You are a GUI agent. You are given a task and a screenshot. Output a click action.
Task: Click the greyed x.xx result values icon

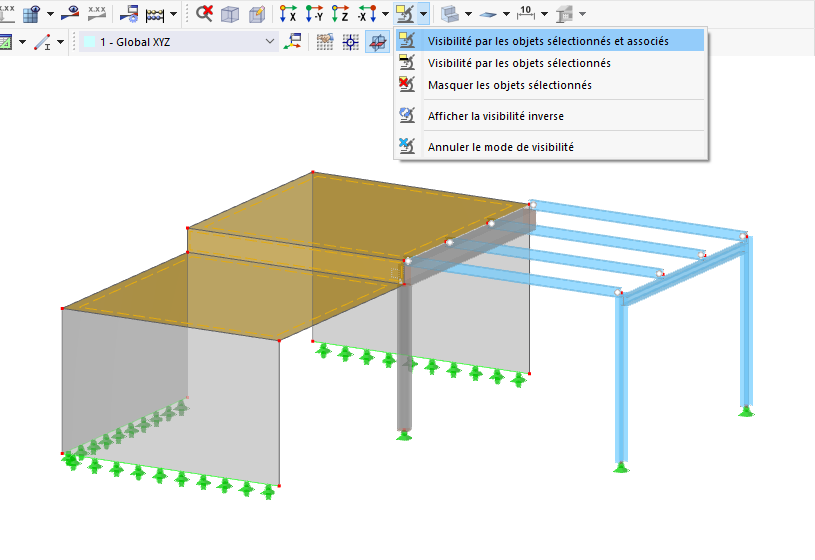pyautogui.click(x=97, y=14)
